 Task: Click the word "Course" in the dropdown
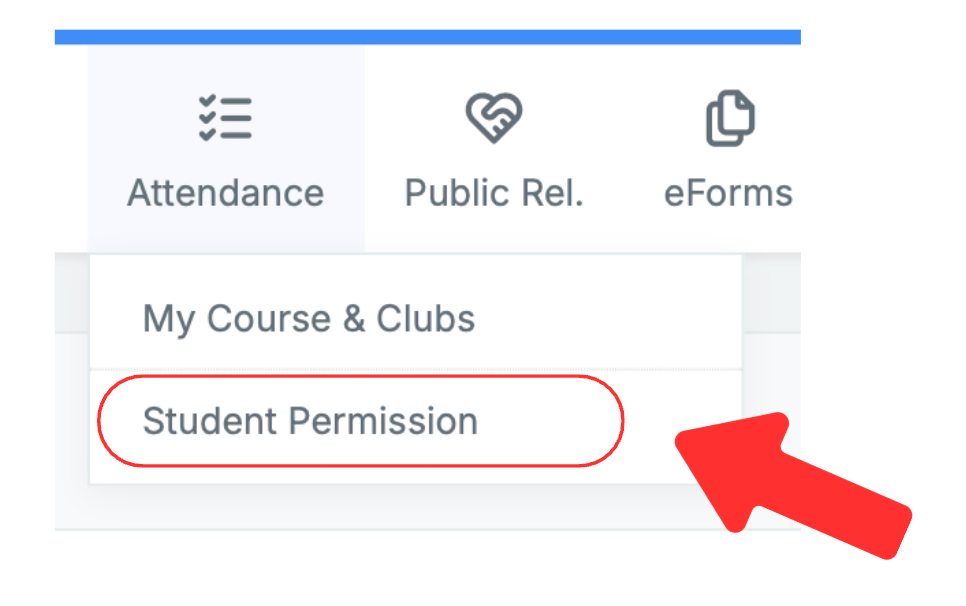click(x=268, y=319)
